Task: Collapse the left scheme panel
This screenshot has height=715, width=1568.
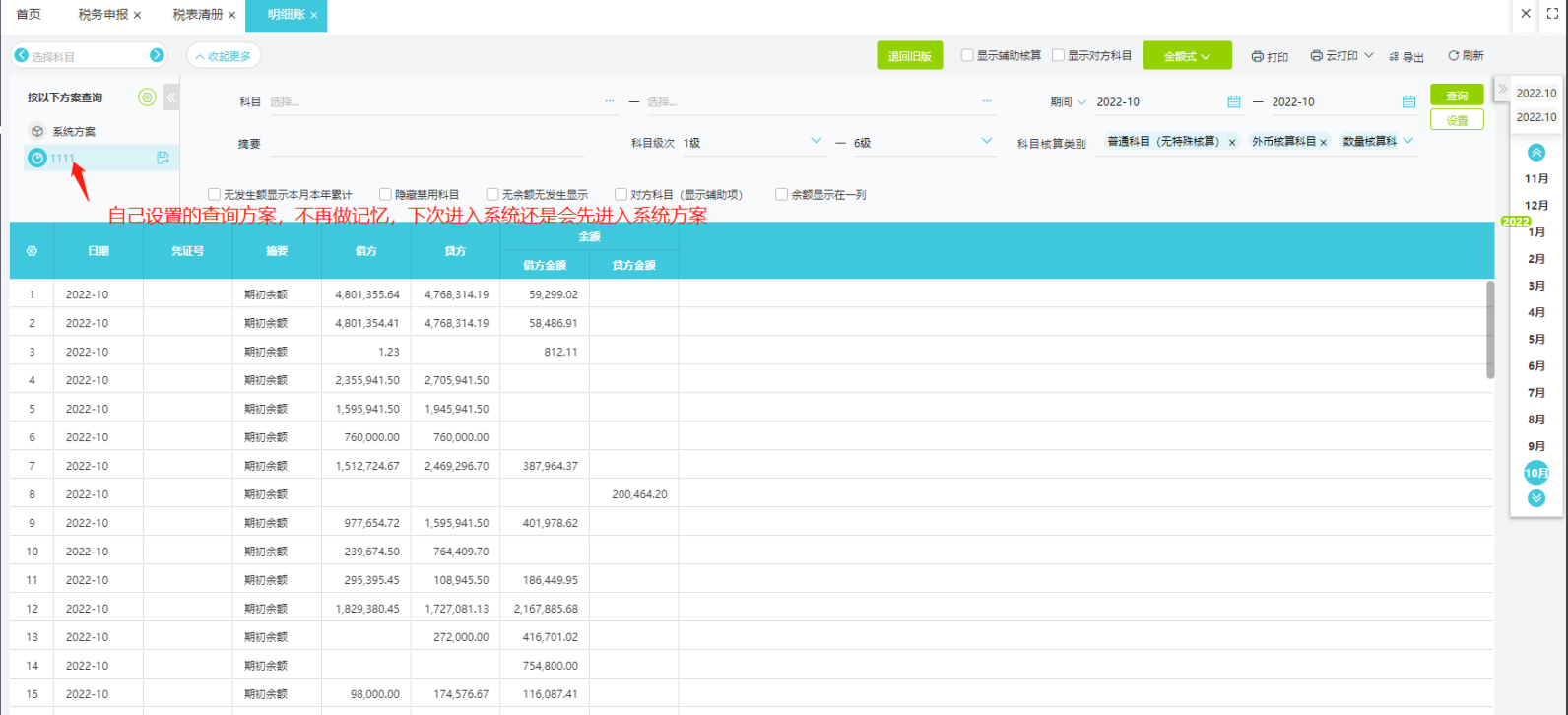Action: coord(171,97)
